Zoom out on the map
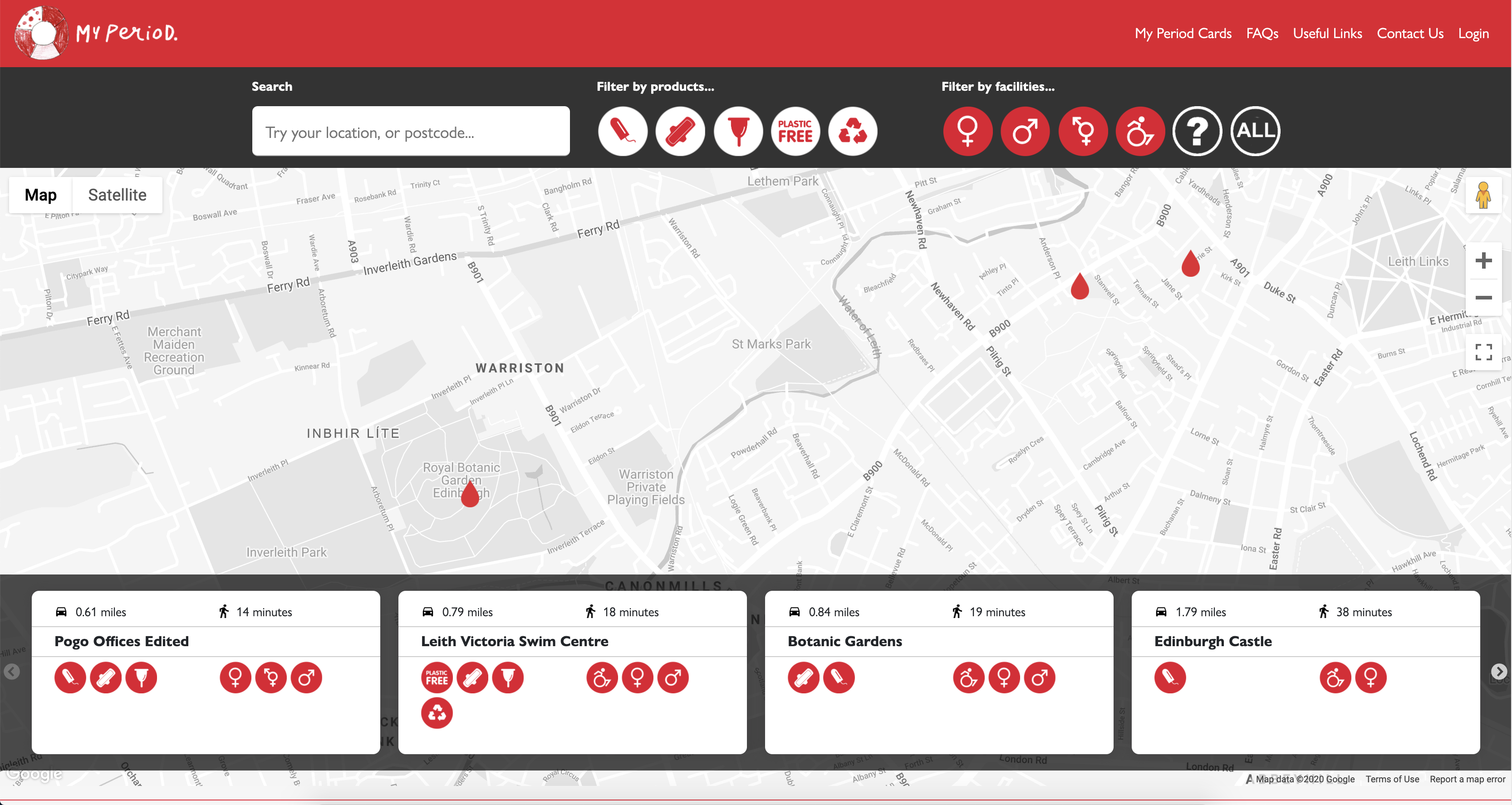This screenshot has height=805, width=1512. [x=1483, y=298]
